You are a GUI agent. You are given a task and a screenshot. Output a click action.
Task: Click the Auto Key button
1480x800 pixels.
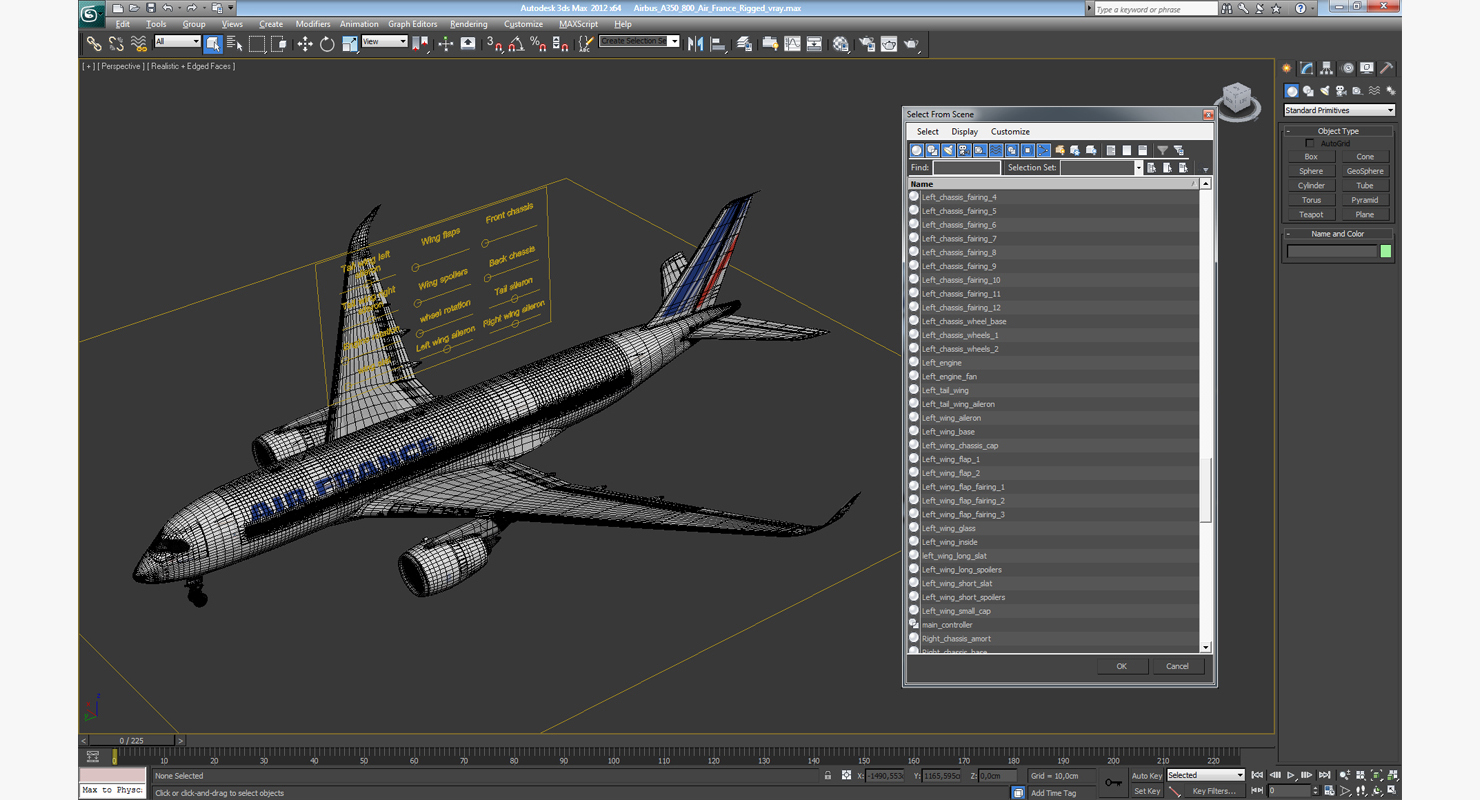coord(1147,776)
